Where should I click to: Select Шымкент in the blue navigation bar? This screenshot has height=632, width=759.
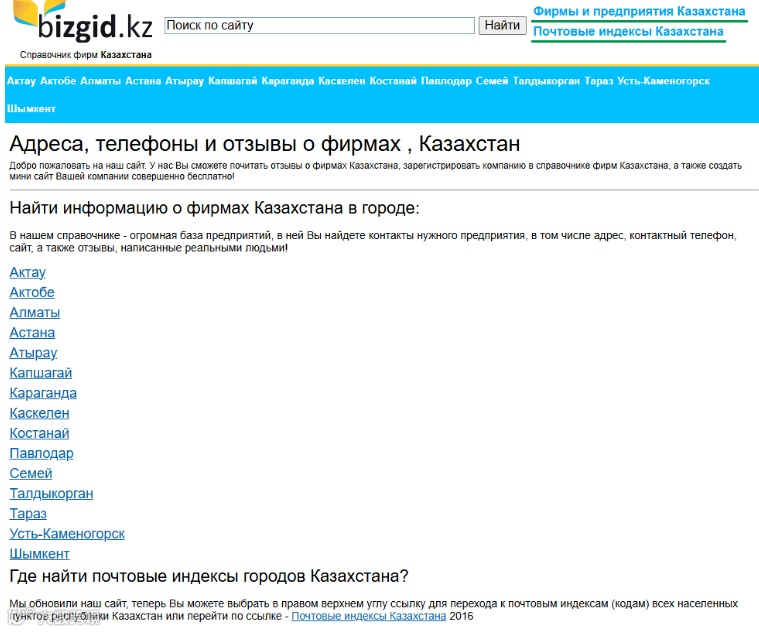(31, 109)
